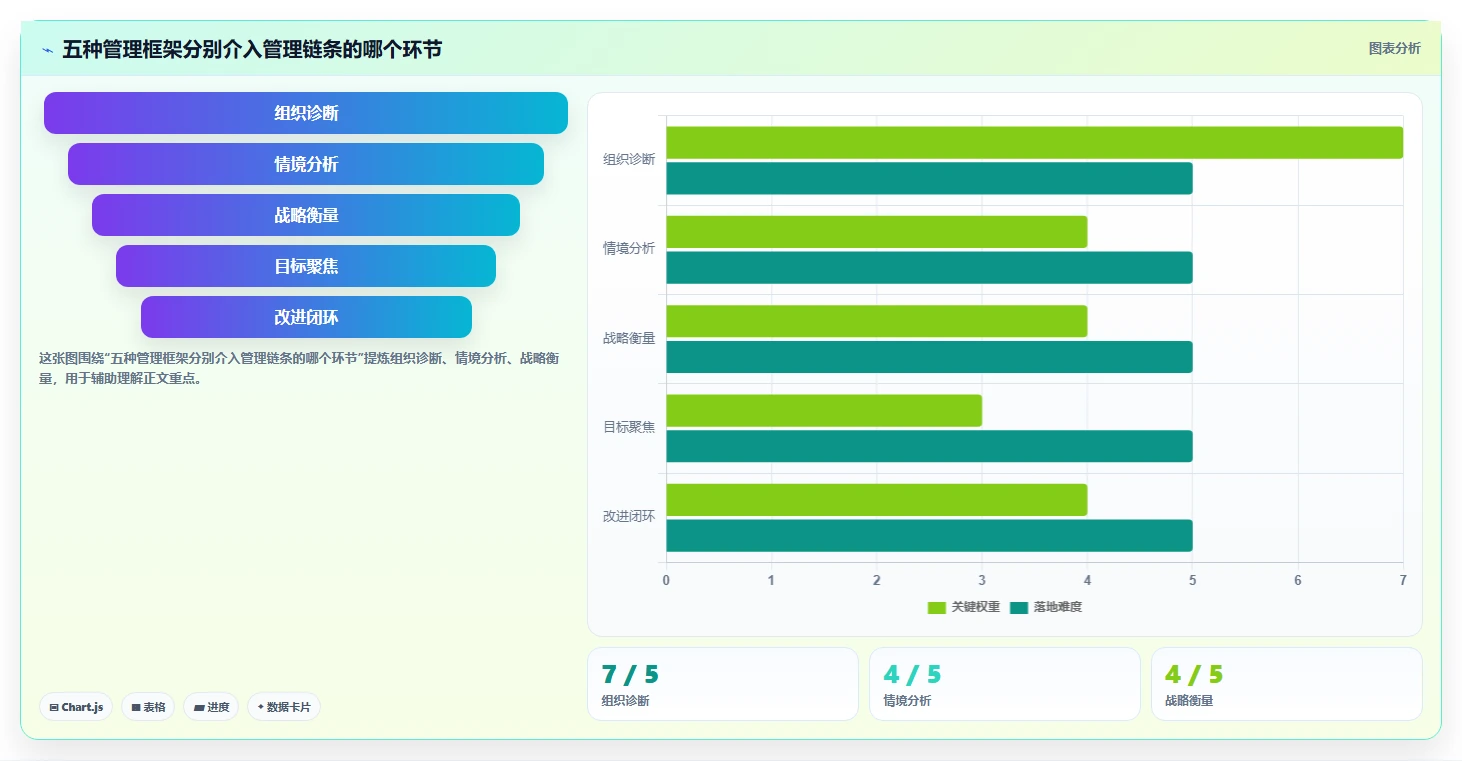Click the 战略衡量 y-axis label

629,338
